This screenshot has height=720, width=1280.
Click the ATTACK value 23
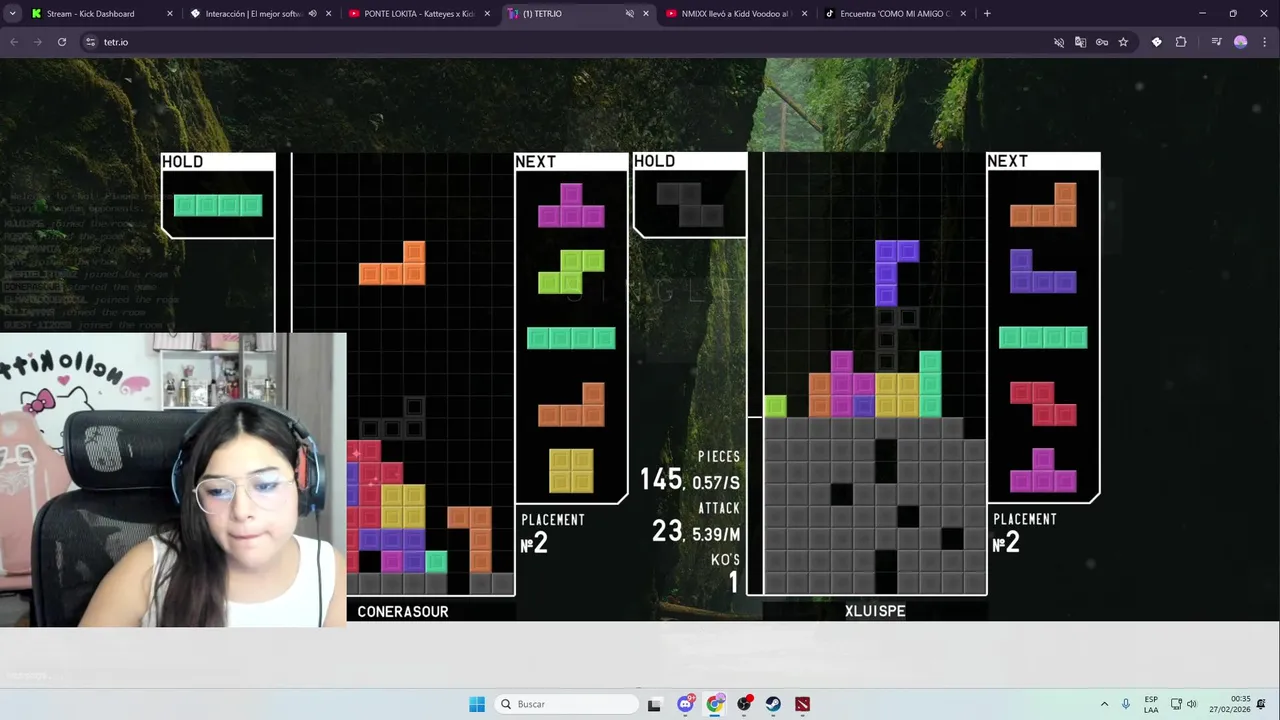tap(667, 532)
